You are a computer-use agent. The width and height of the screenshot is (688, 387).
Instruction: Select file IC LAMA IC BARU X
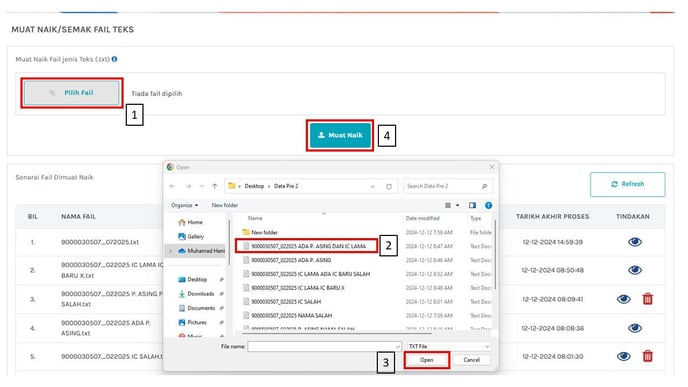pyautogui.click(x=294, y=288)
